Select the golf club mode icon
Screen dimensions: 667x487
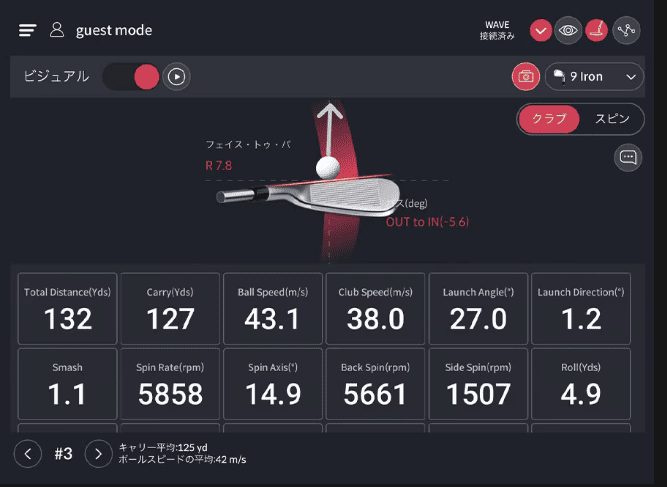click(597, 30)
